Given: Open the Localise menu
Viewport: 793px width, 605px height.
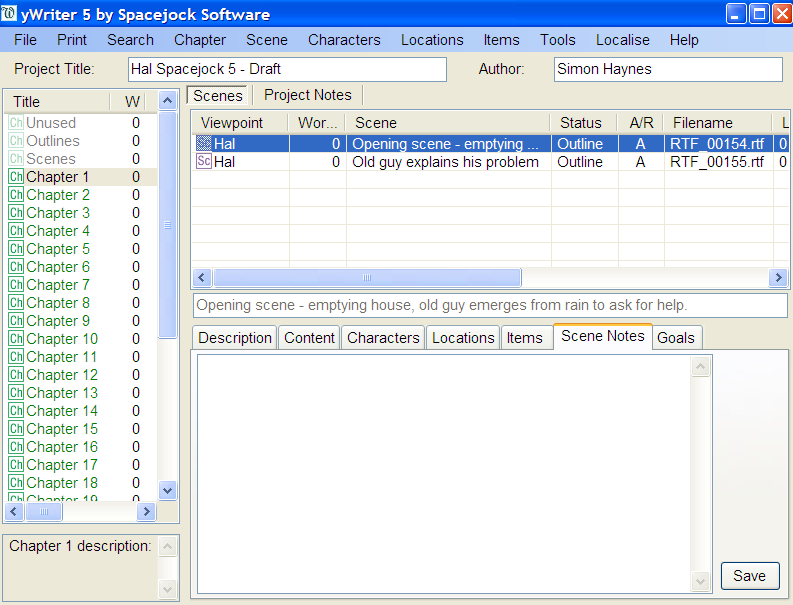Looking at the screenshot, I should click(x=622, y=40).
